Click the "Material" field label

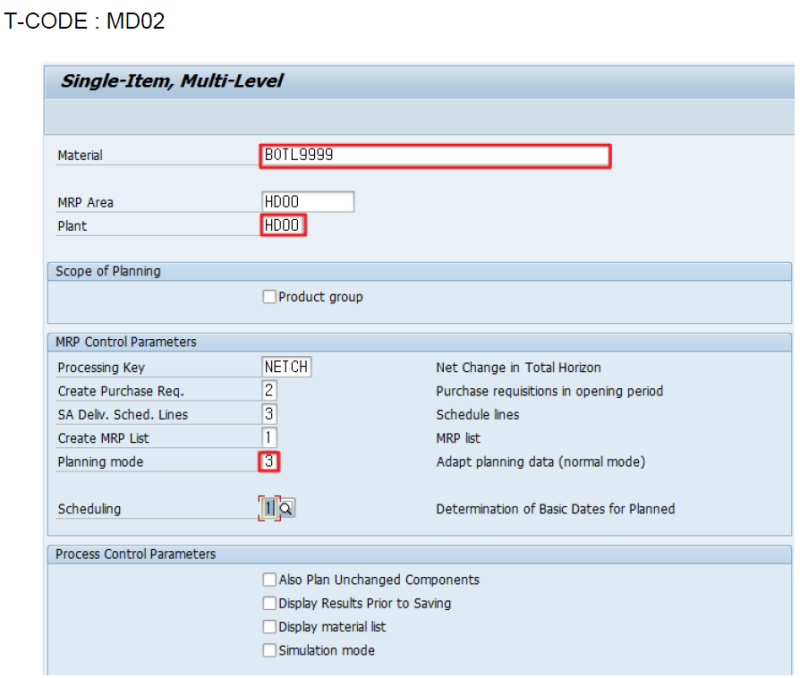80,156
